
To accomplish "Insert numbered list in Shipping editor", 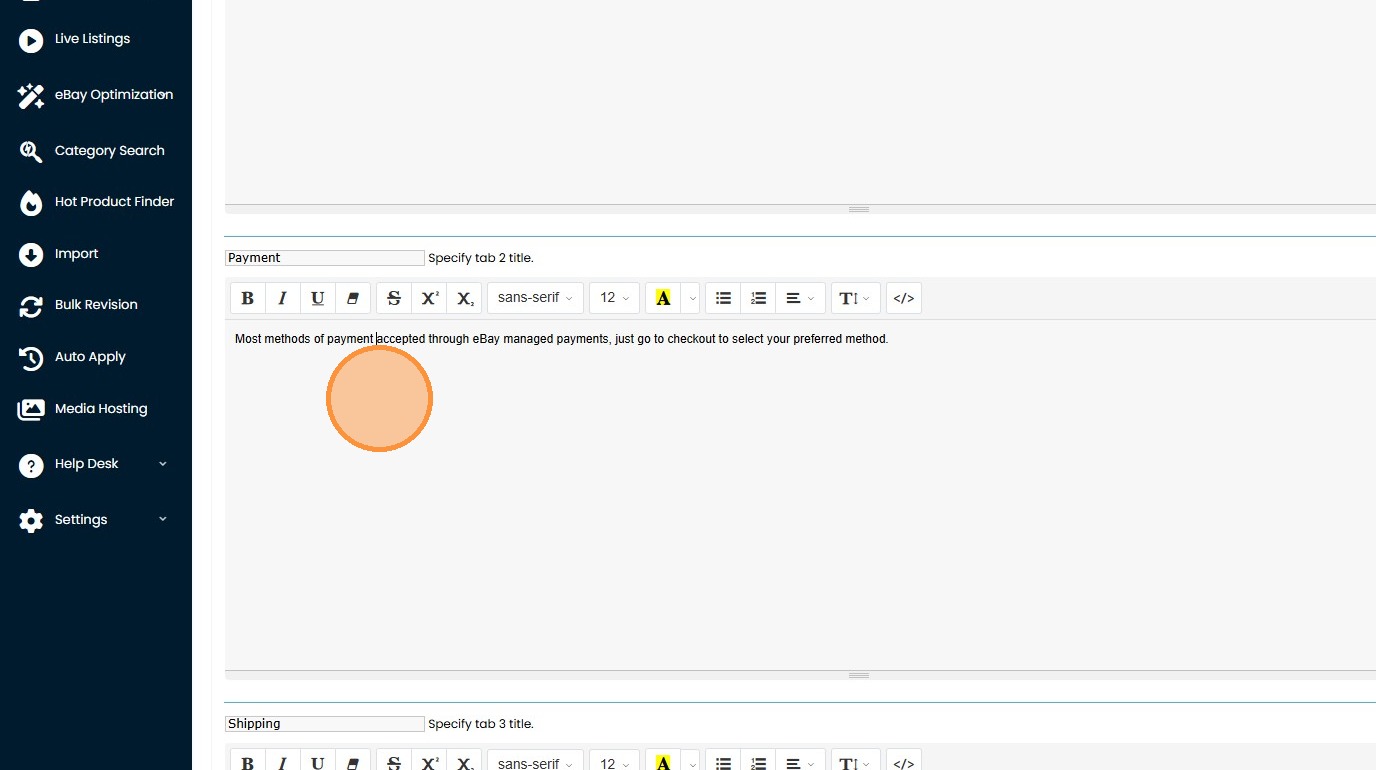I will [758, 763].
